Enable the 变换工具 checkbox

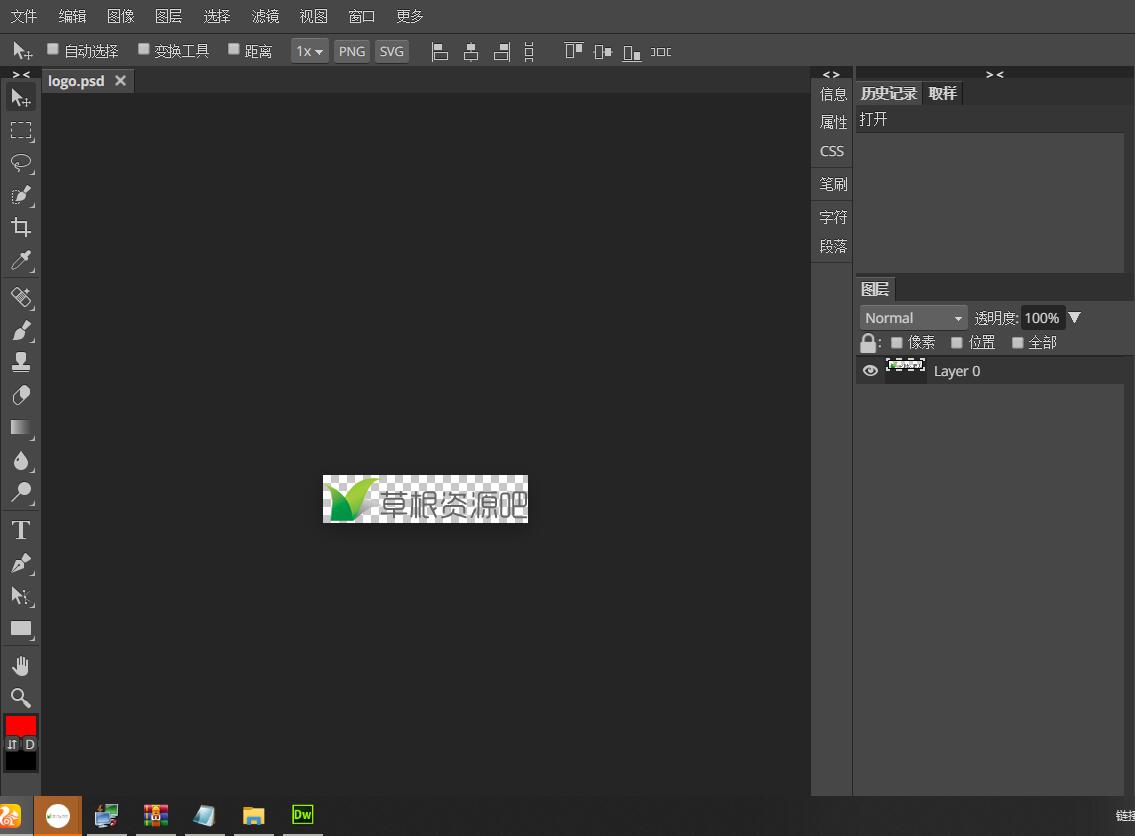point(143,49)
